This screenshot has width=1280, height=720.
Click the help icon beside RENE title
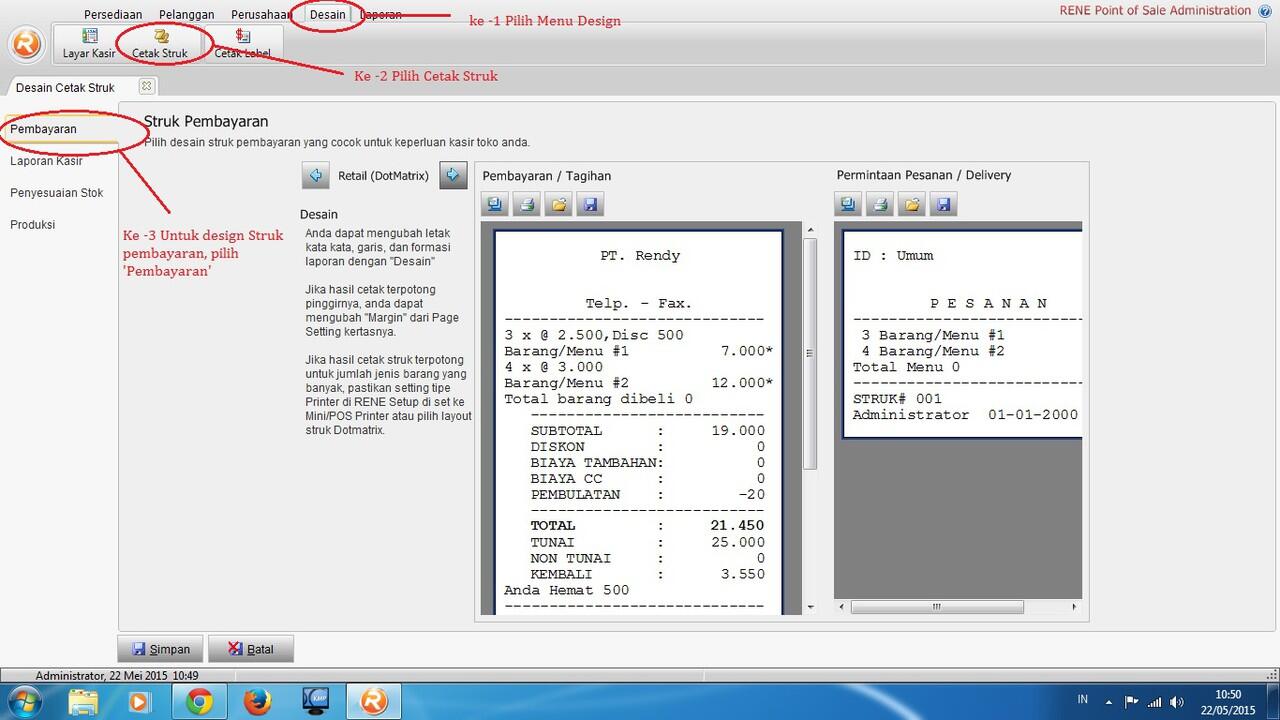[x=1265, y=11]
